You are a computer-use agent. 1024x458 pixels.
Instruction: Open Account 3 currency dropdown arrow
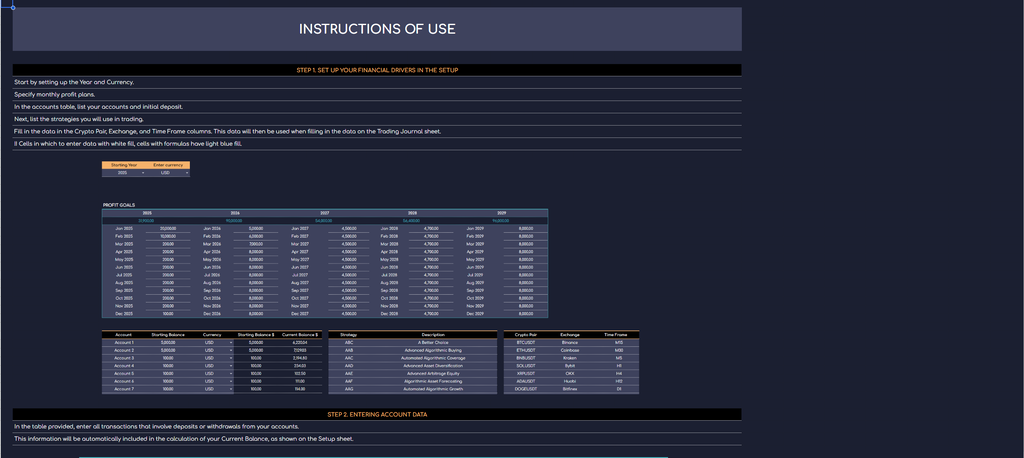pos(231,358)
